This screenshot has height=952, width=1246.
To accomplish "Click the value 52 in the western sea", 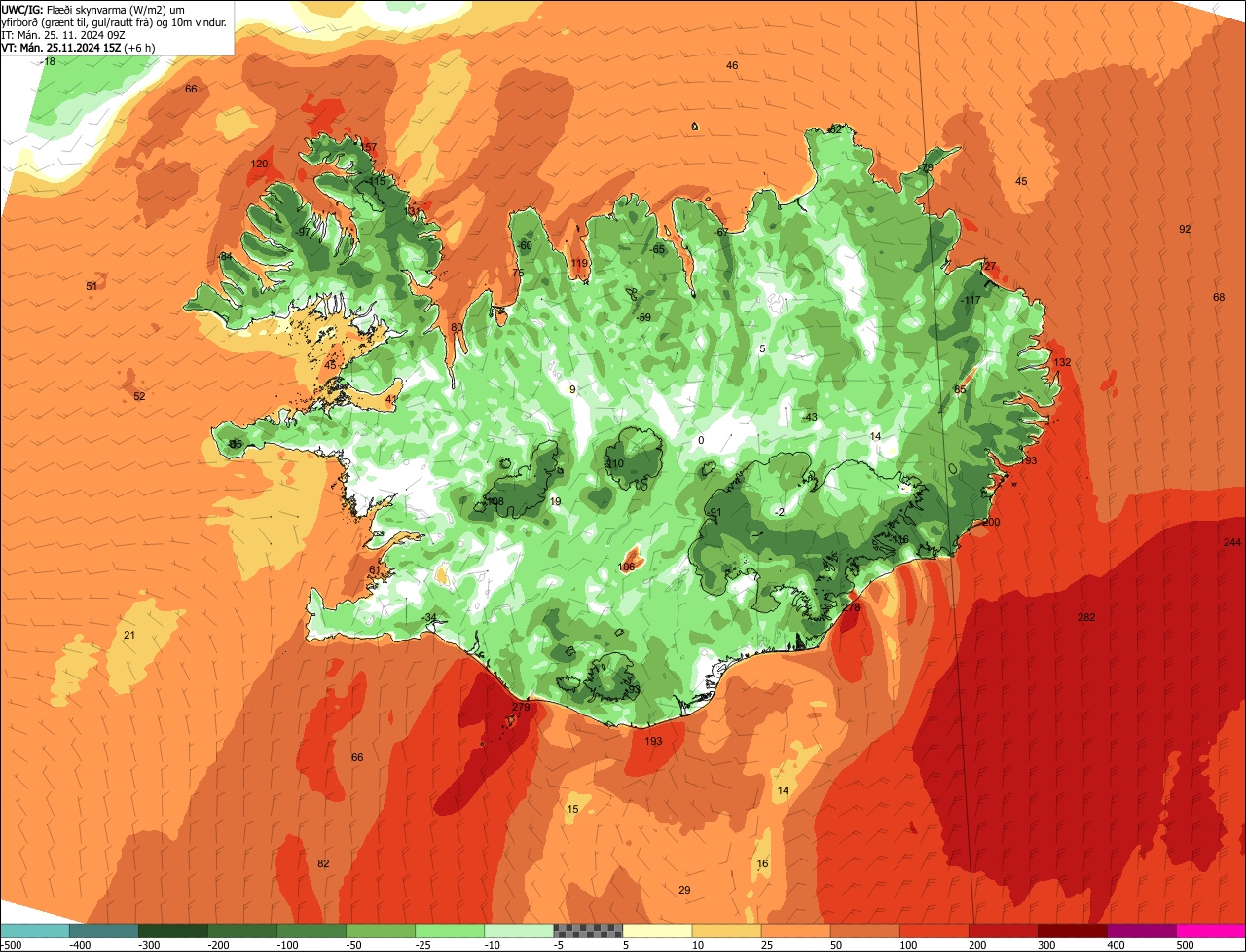I will pos(139,397).
